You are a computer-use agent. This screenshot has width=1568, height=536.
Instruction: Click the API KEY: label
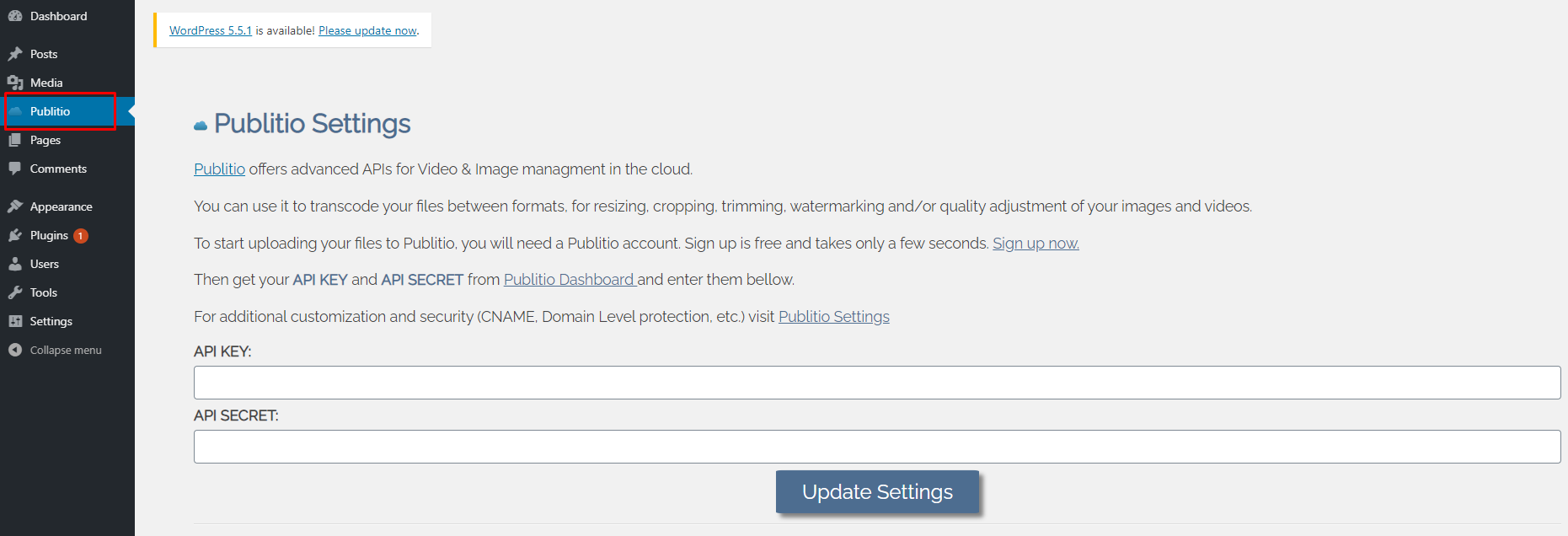pos(222,351)
